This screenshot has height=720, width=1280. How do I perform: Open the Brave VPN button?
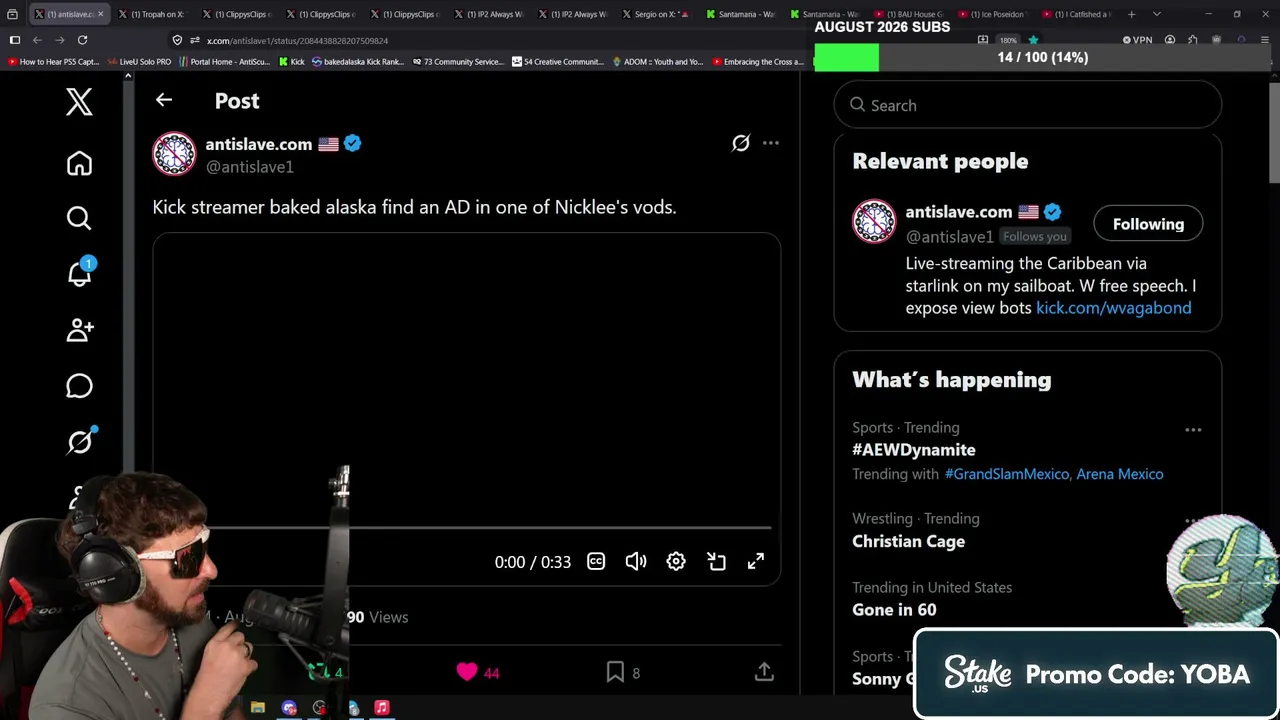(1137, 40)
